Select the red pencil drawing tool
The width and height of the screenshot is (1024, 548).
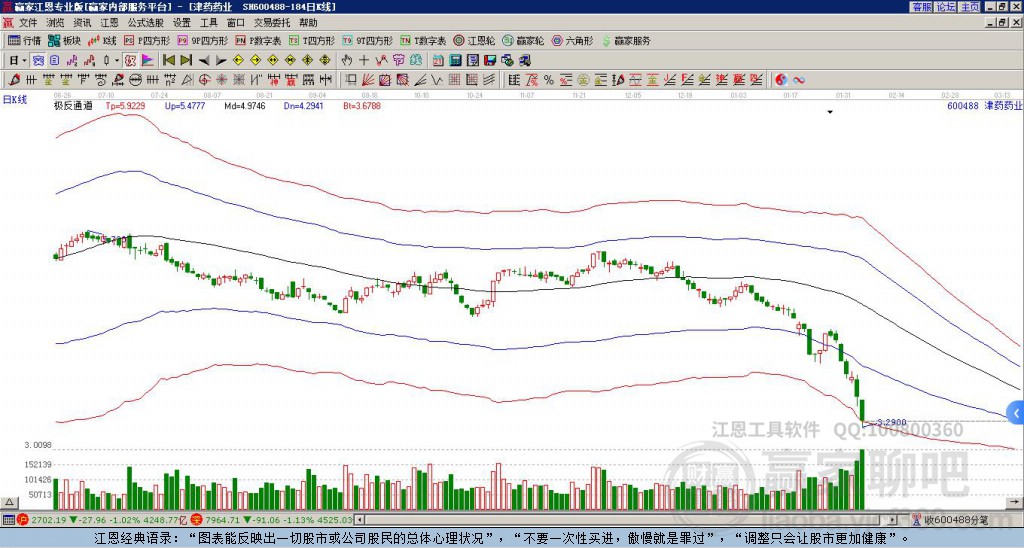coord(14,80)
